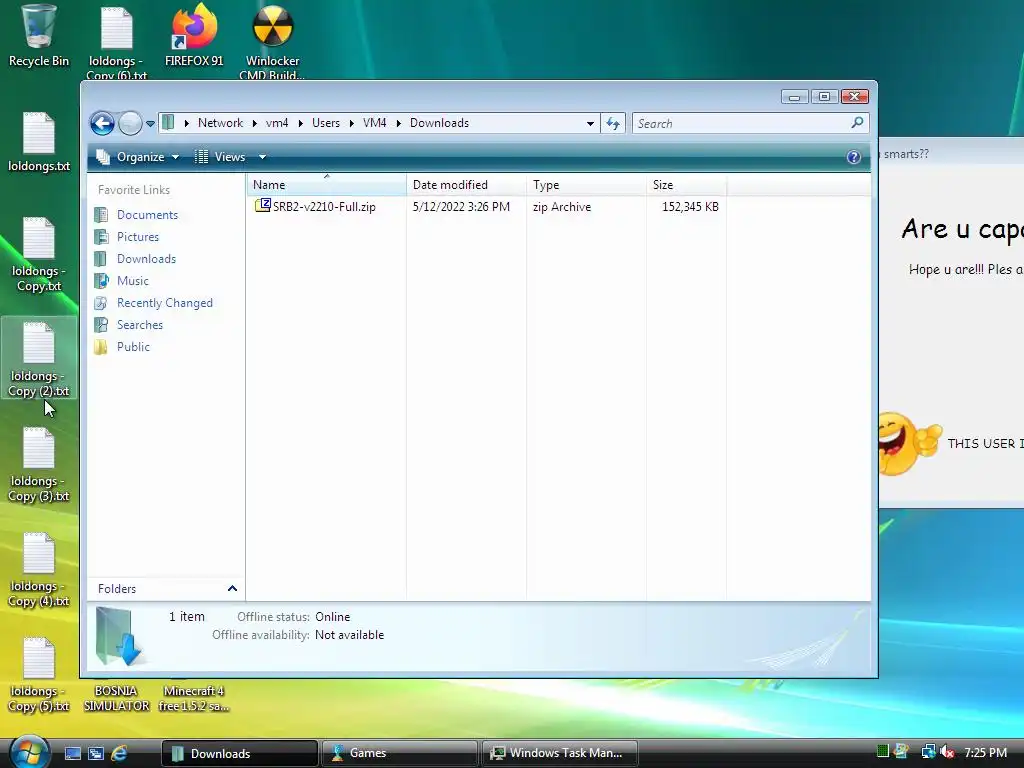Click the address bar root folder icon
The height and width of the screenshot is (768, 1024).
tap(168, 123)
